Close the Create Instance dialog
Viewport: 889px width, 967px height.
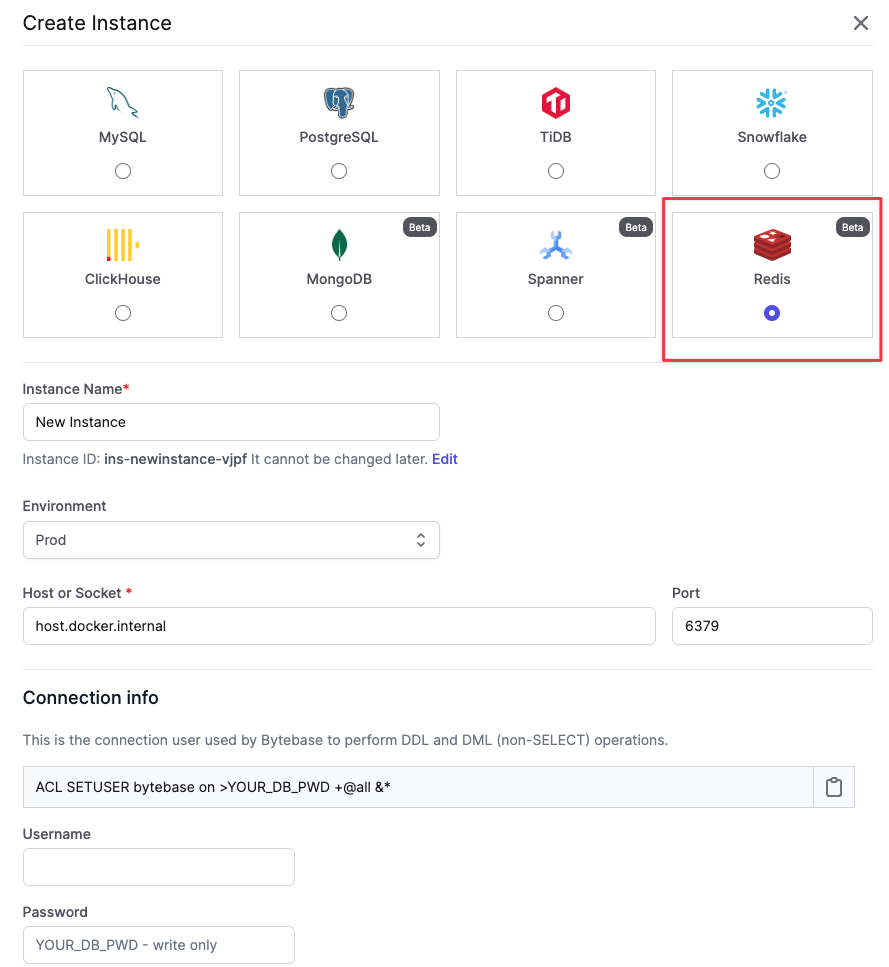[x=861, y=23]
